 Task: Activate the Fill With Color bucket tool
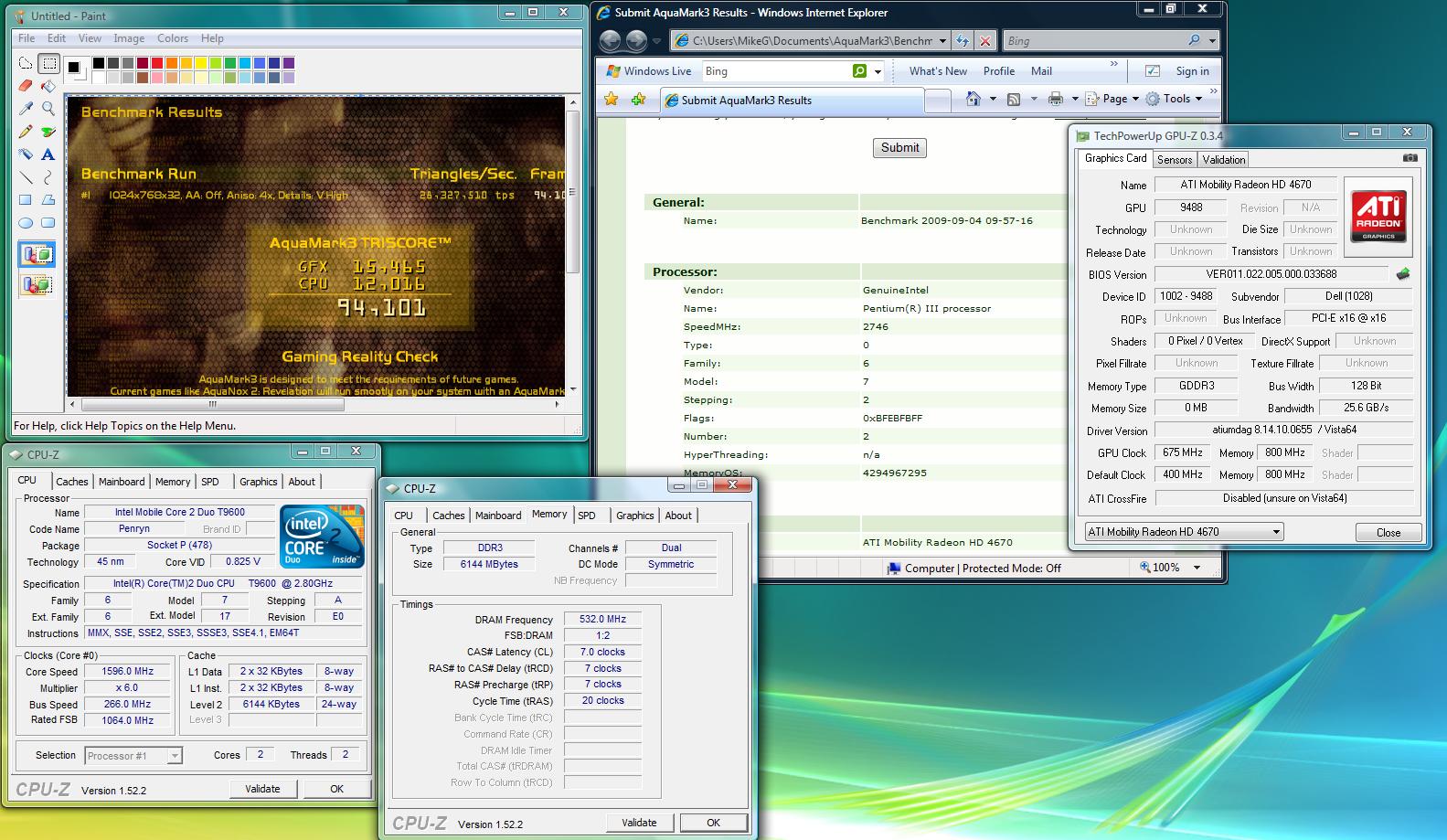(x=48, y=86)
